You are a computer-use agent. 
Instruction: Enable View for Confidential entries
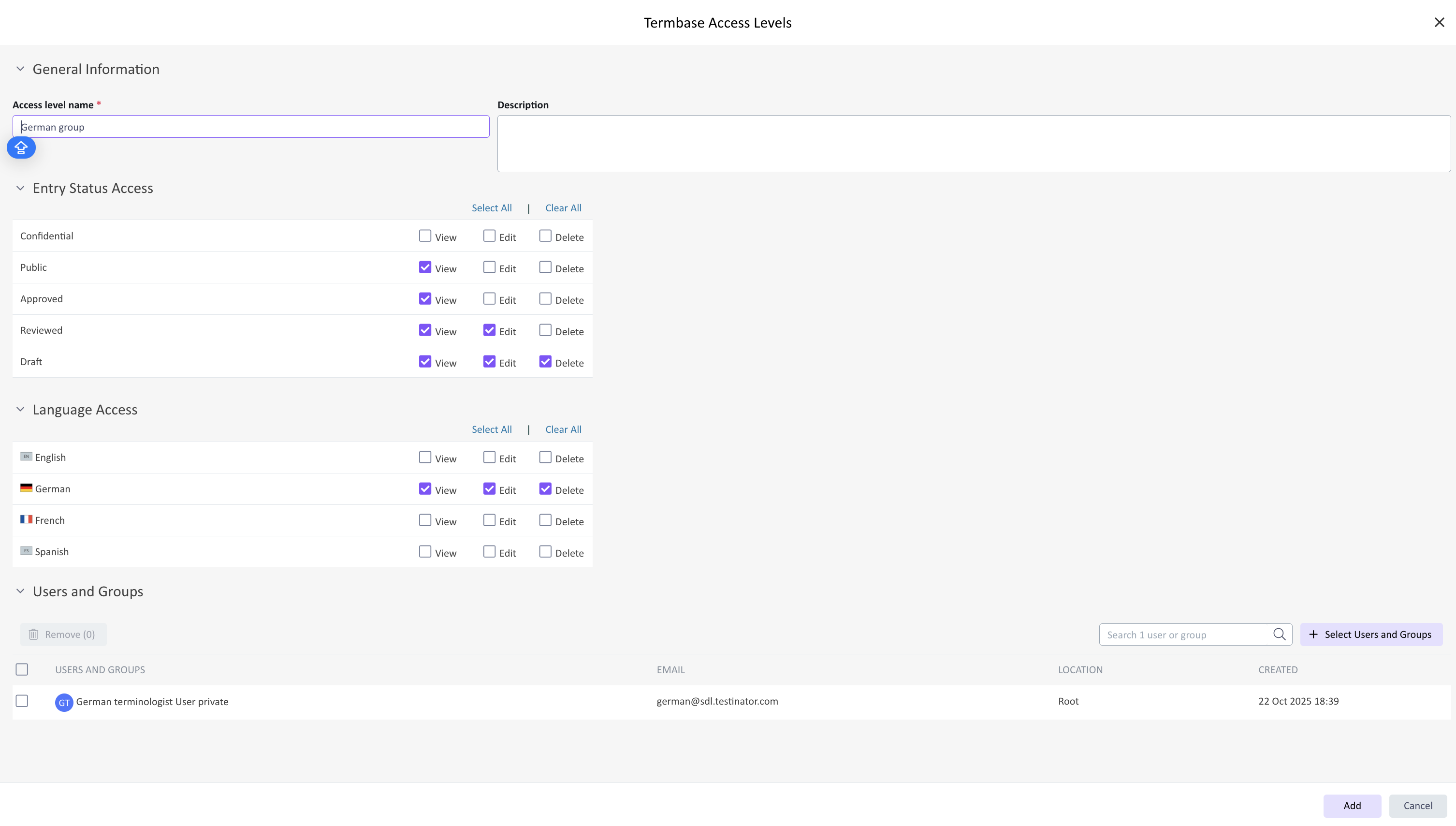[424, 236]
